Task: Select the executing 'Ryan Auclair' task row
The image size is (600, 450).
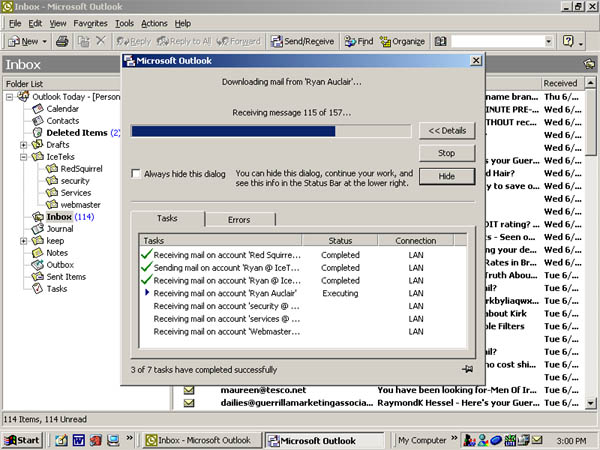Action: tap(303, 293)
